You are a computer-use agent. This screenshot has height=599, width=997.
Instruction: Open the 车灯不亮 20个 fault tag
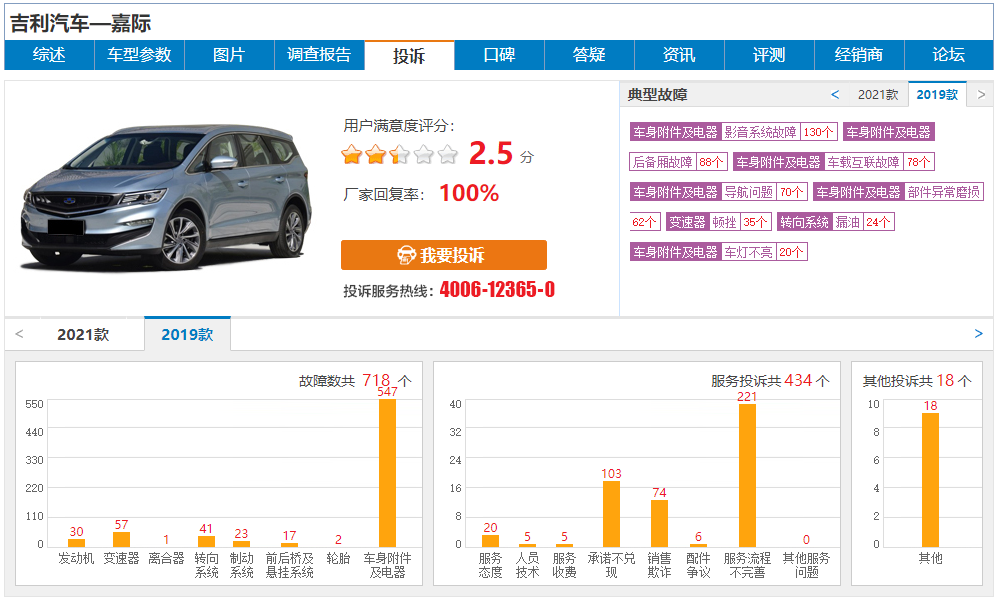(x=719, y=252)
